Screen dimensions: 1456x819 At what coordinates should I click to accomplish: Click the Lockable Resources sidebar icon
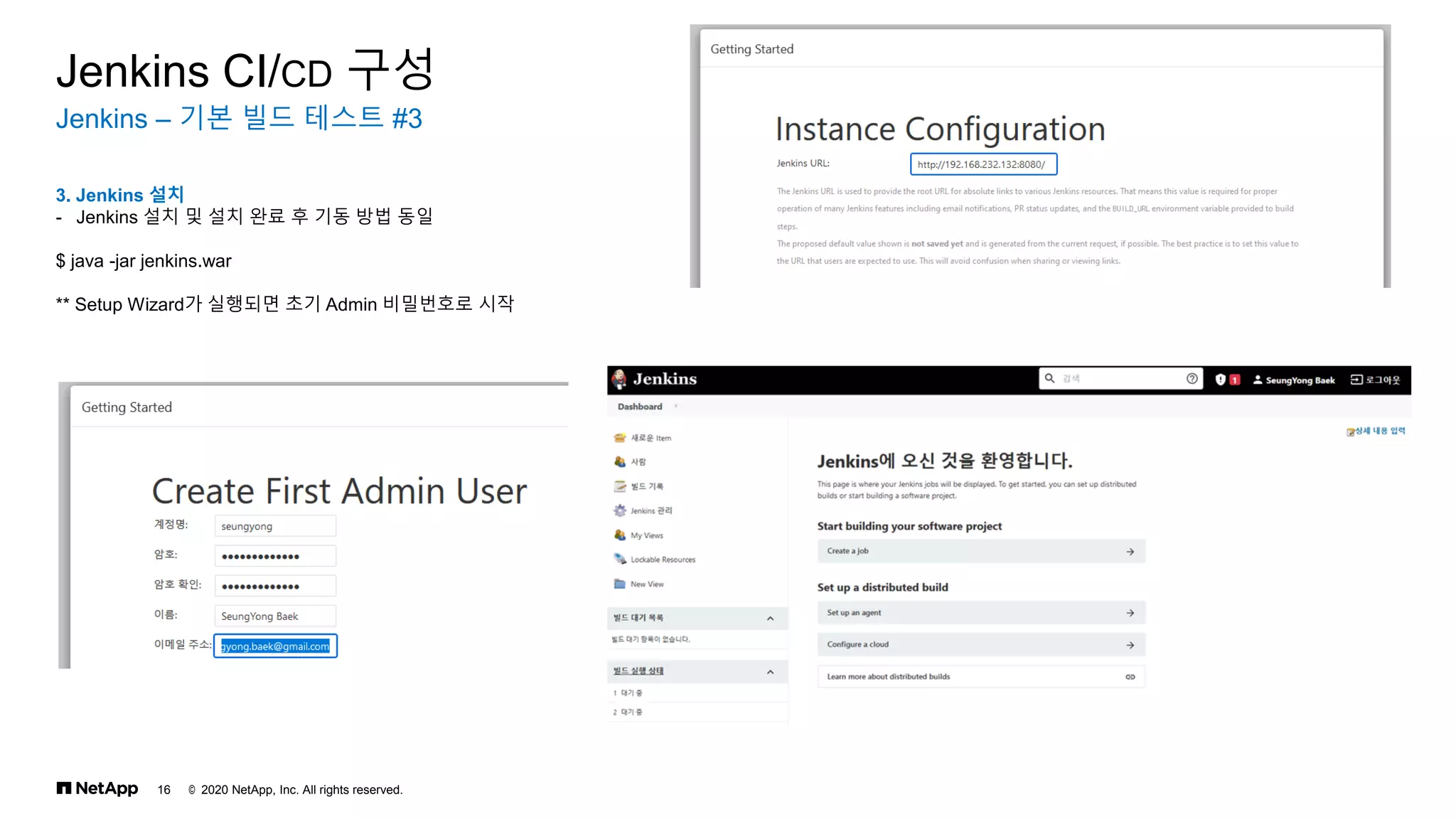[620, 560]
